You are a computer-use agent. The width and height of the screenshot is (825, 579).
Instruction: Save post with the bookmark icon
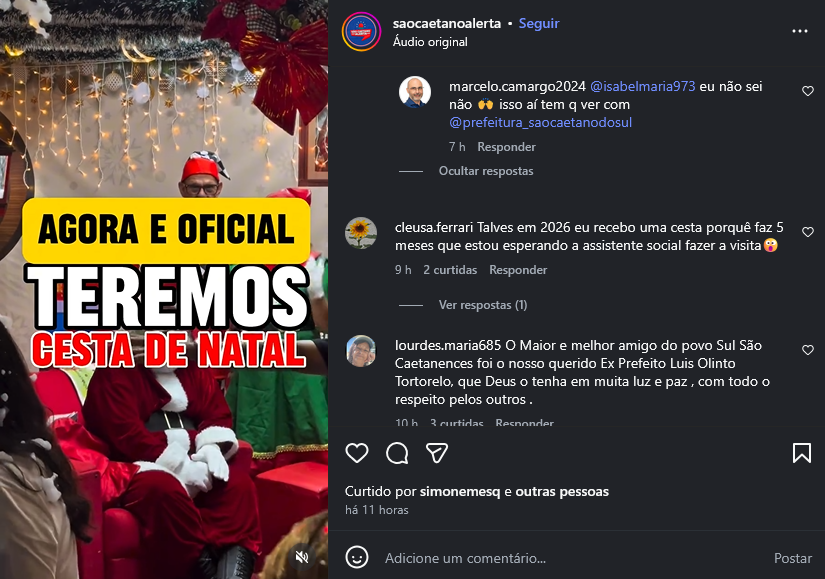[x=802, y=453]
